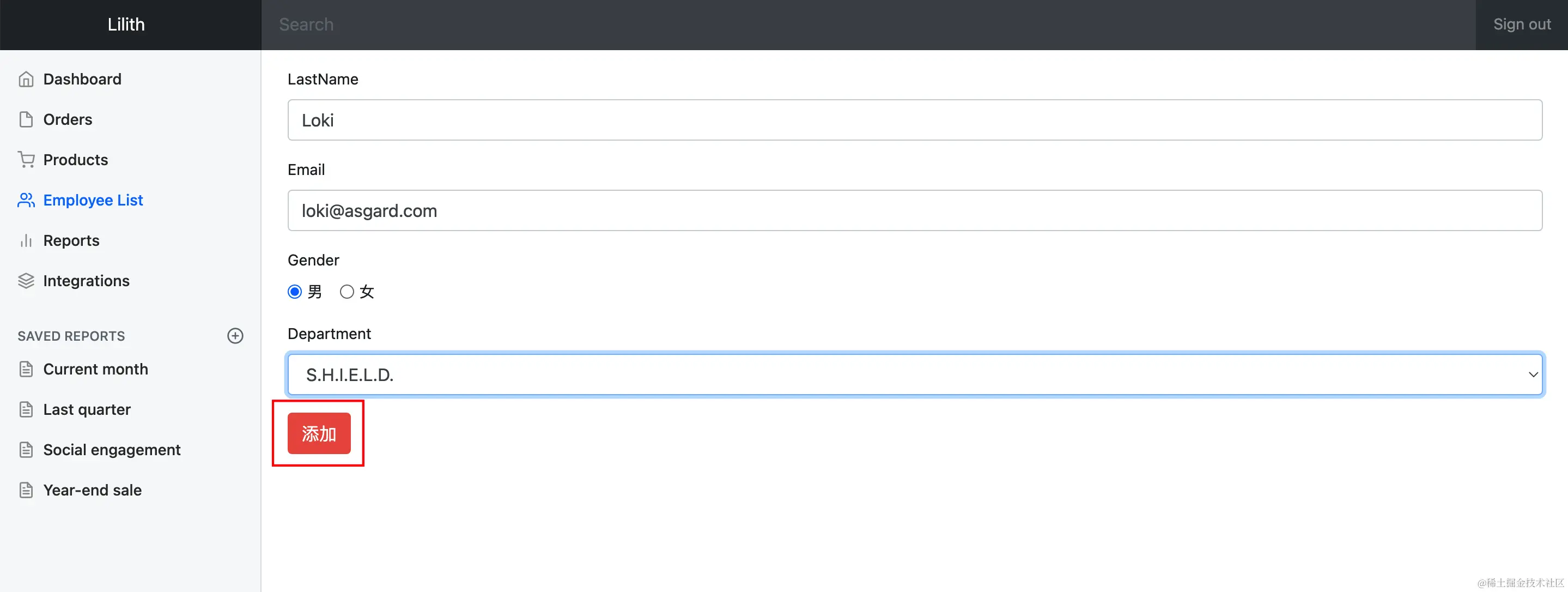Click the Employee List people icon

pyautogui.click(x=26, y=200)
